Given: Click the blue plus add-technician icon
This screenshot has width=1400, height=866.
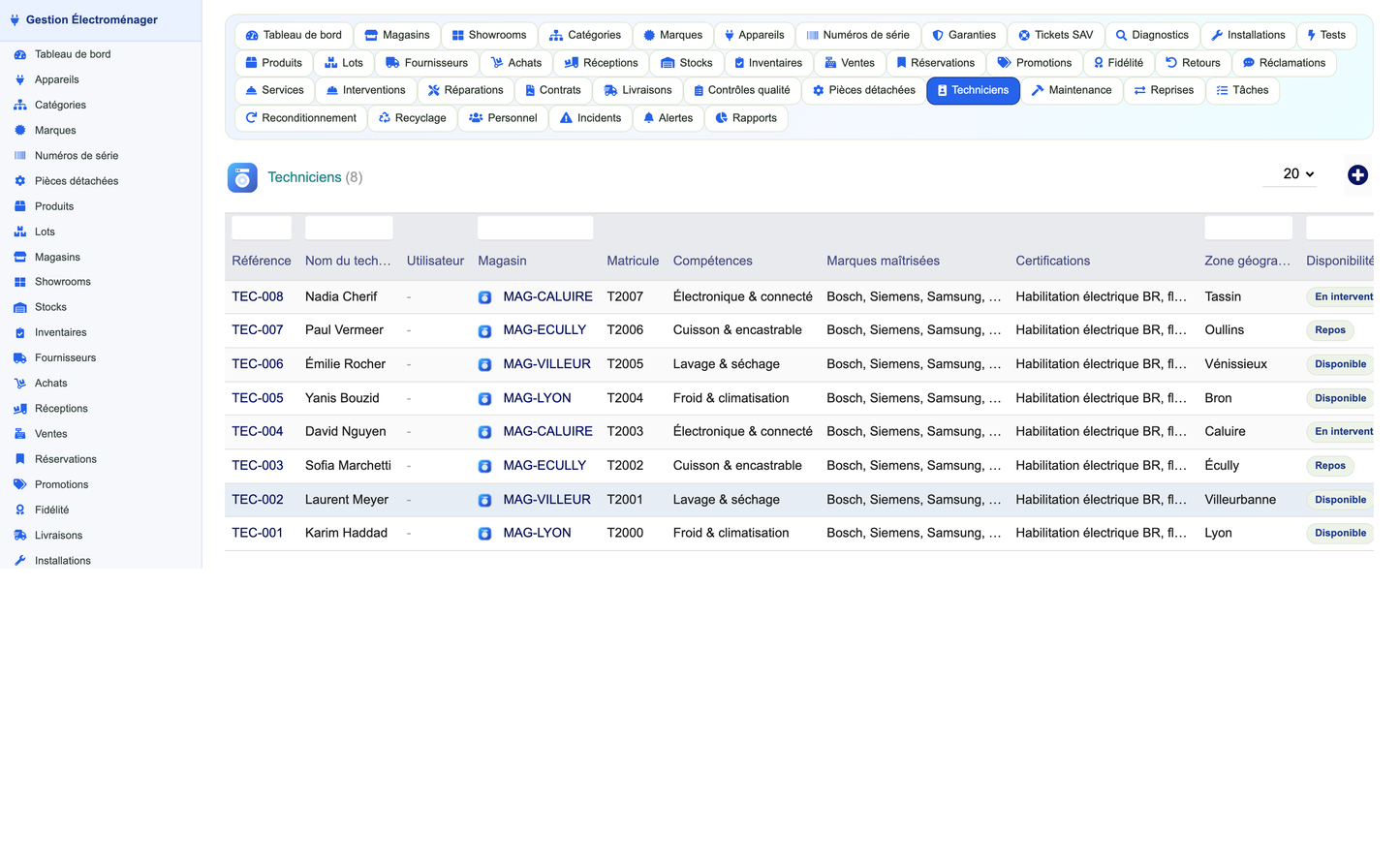Looking at the screenshot, I should pos(1357,175).
